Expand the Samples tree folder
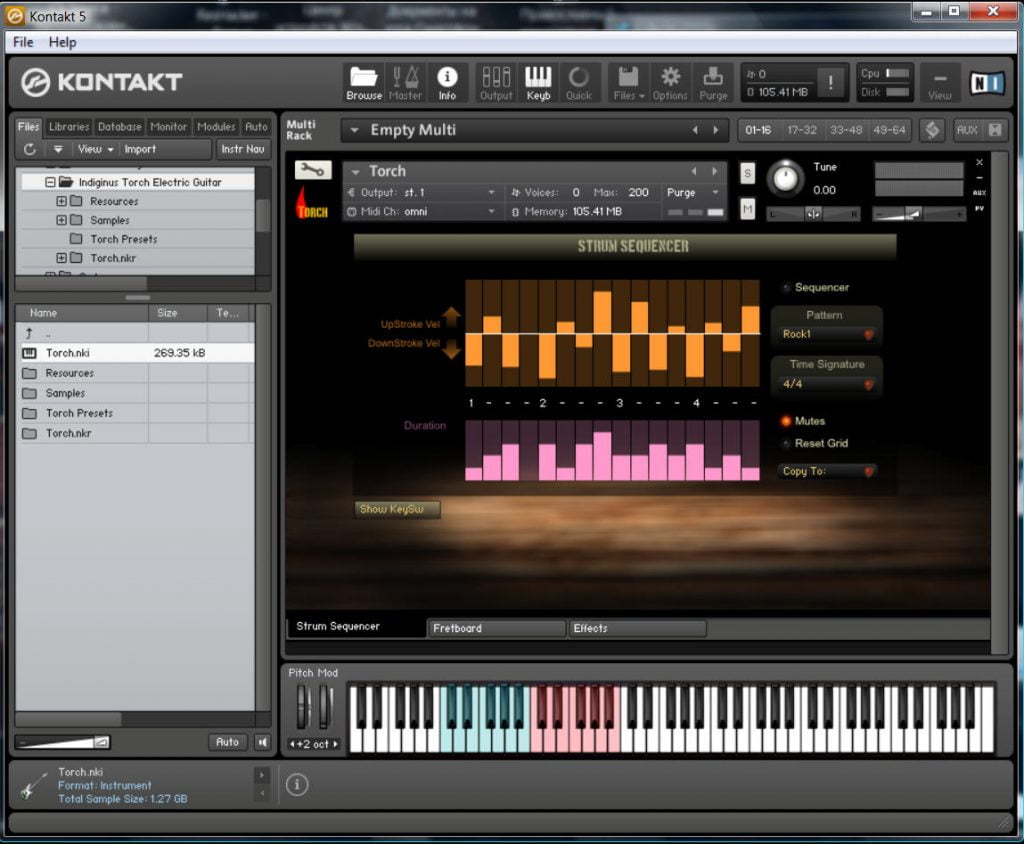Viewport: 1024px width, 844px height. pyautogui.click(x=61, y=220)
